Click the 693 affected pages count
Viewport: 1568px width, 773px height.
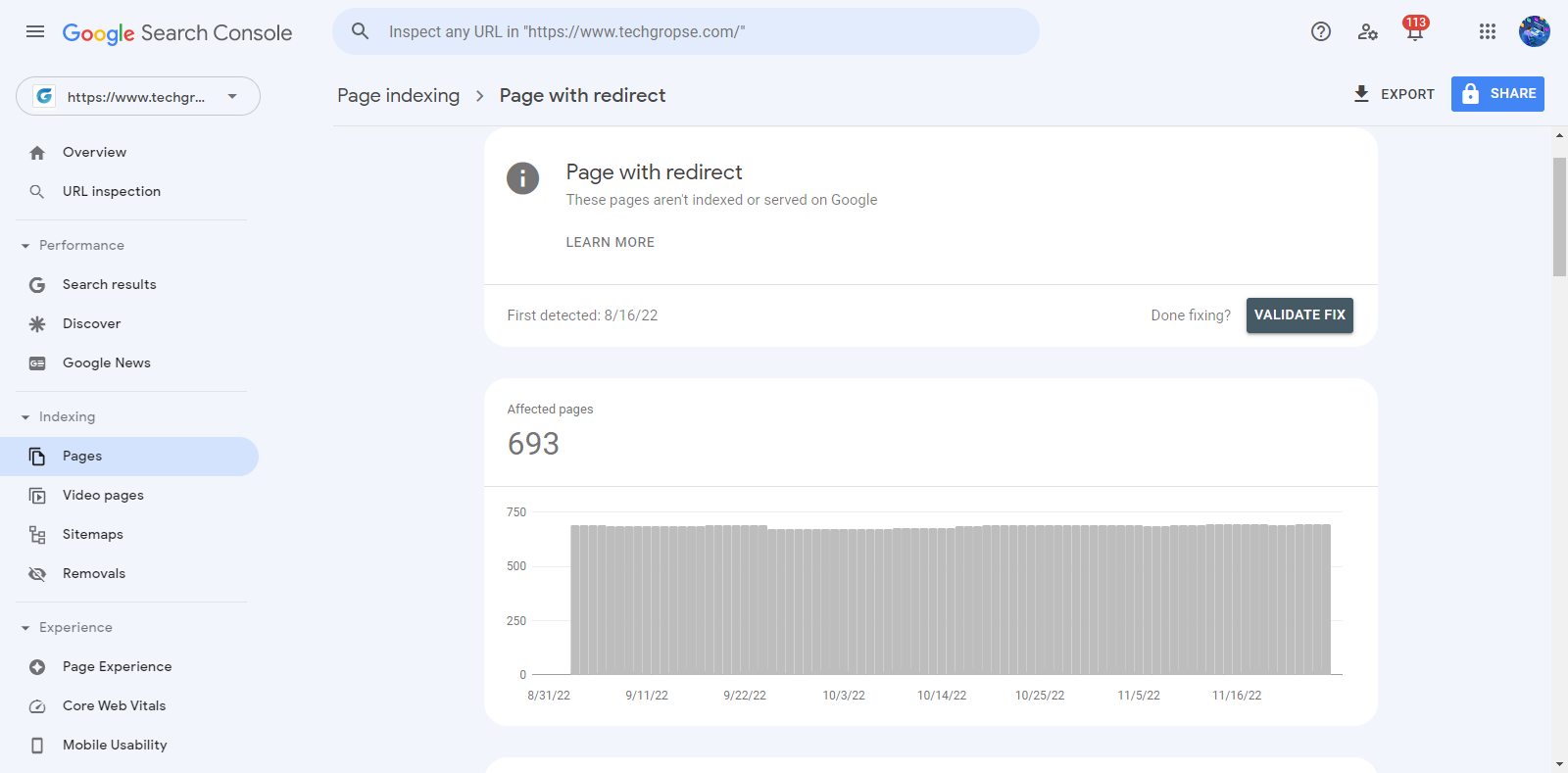point(533,444)
